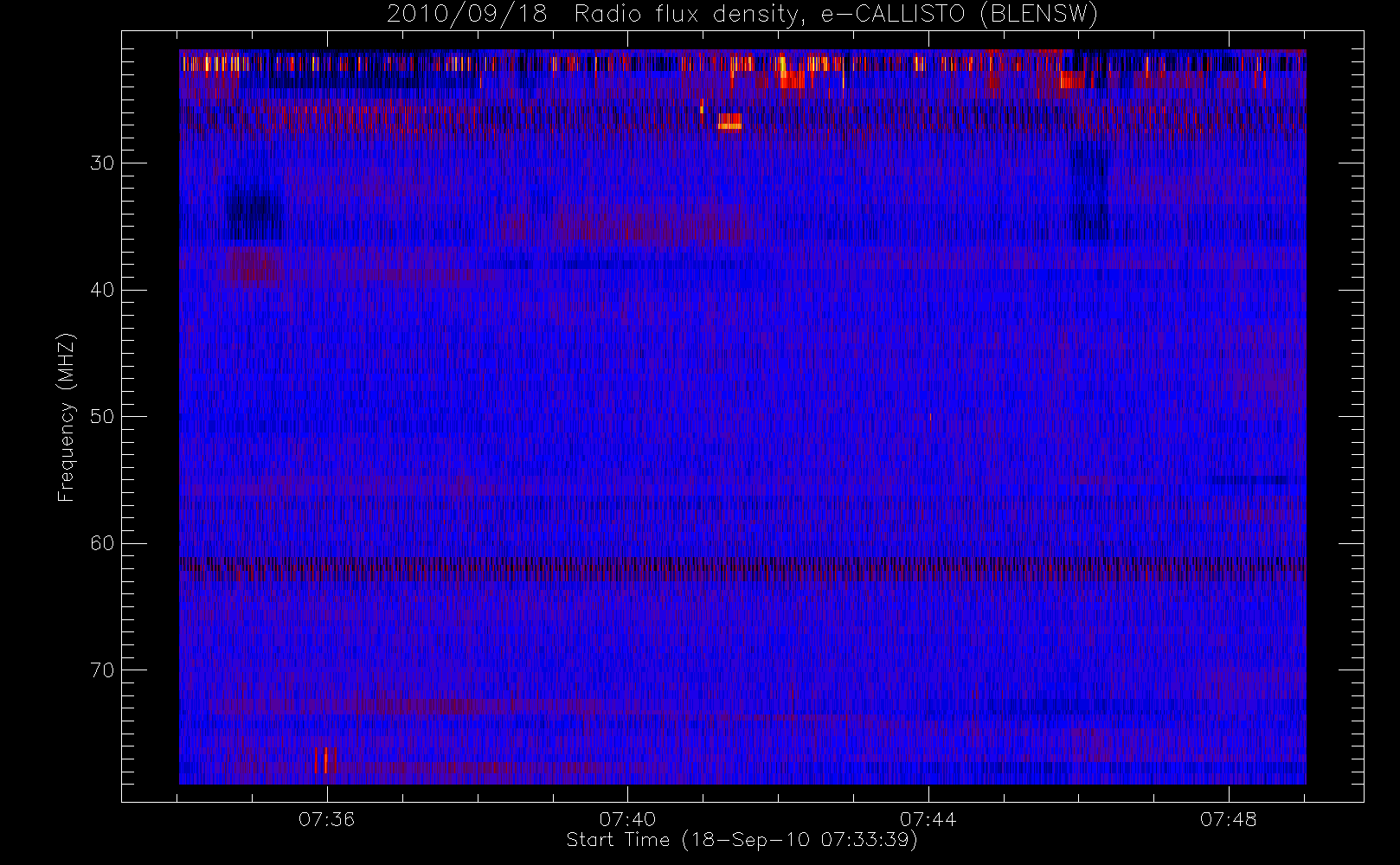Click the bright yellow burst near 27 MHz
The height and width of the screenshot is (865, 1400).
click(x=729, y=121)
